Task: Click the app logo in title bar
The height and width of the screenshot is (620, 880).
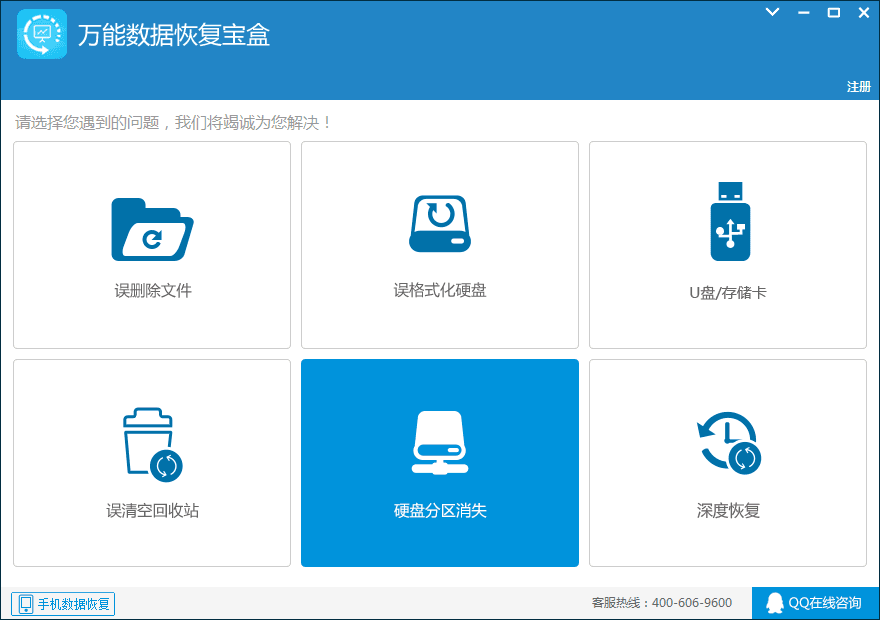Action: 42,34
